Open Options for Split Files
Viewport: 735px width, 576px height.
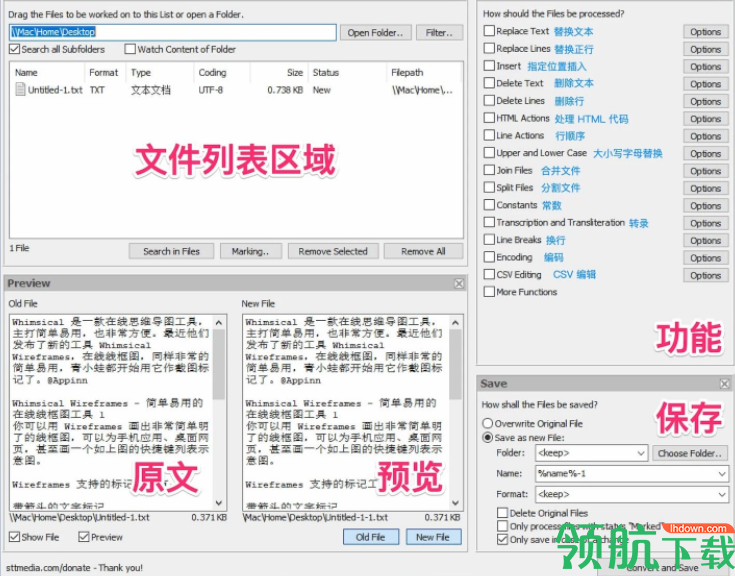(x=705, y=188)
